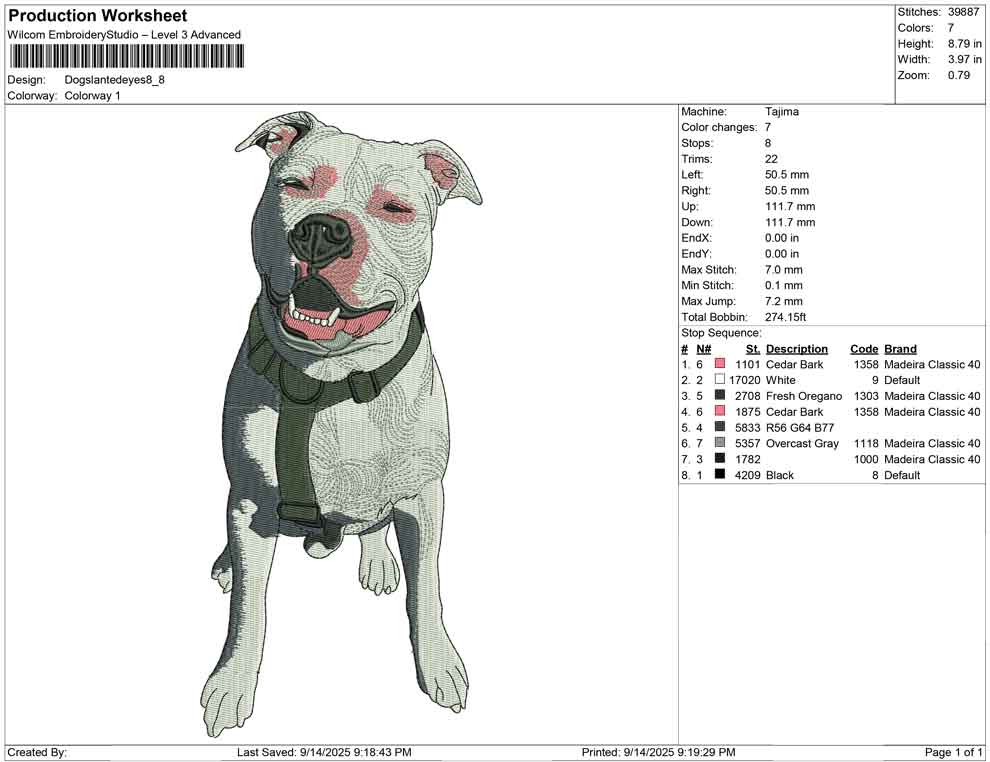Click the barcode under the worksheet title

[126, 57]
